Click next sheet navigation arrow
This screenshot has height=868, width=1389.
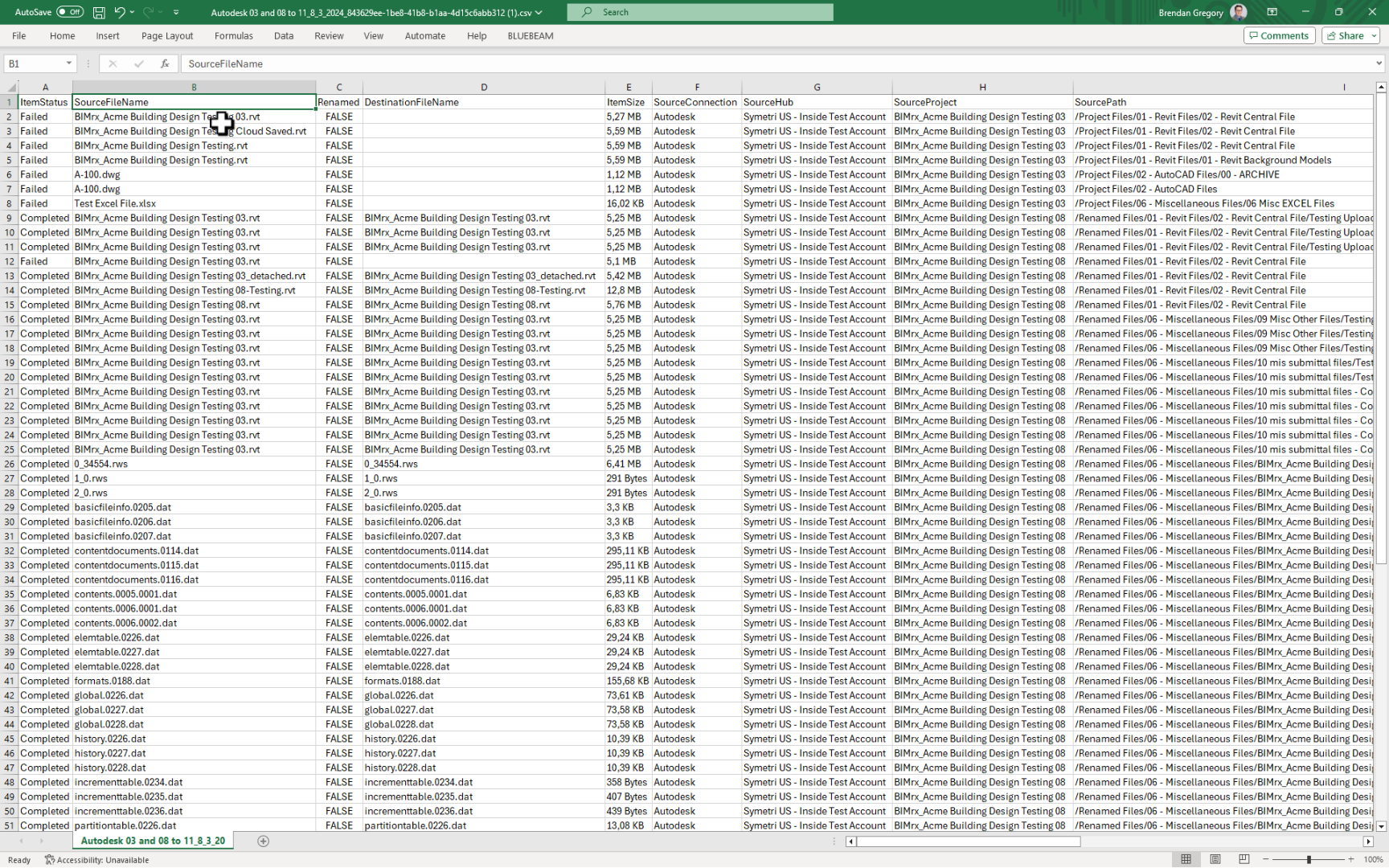coord(42,841)
